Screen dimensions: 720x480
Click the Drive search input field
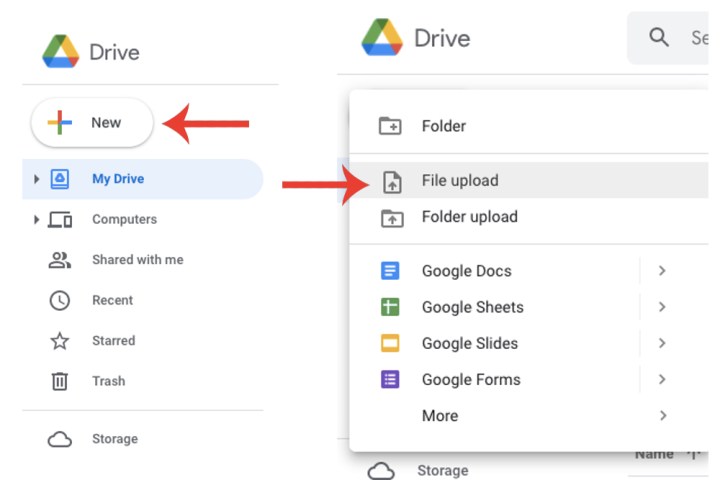pyautogui.click(x=698, y=38)
